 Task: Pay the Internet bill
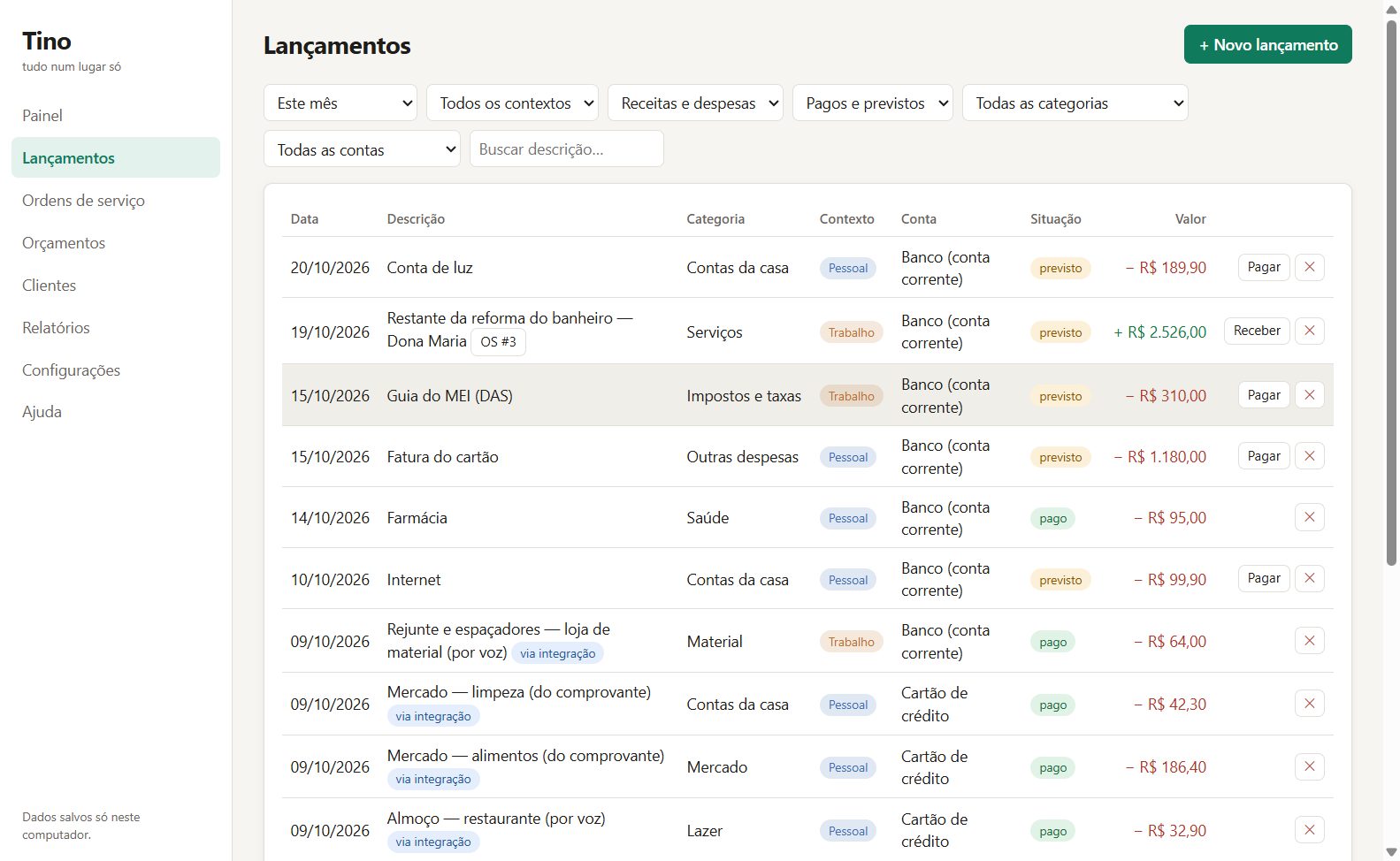(1264, 578)
